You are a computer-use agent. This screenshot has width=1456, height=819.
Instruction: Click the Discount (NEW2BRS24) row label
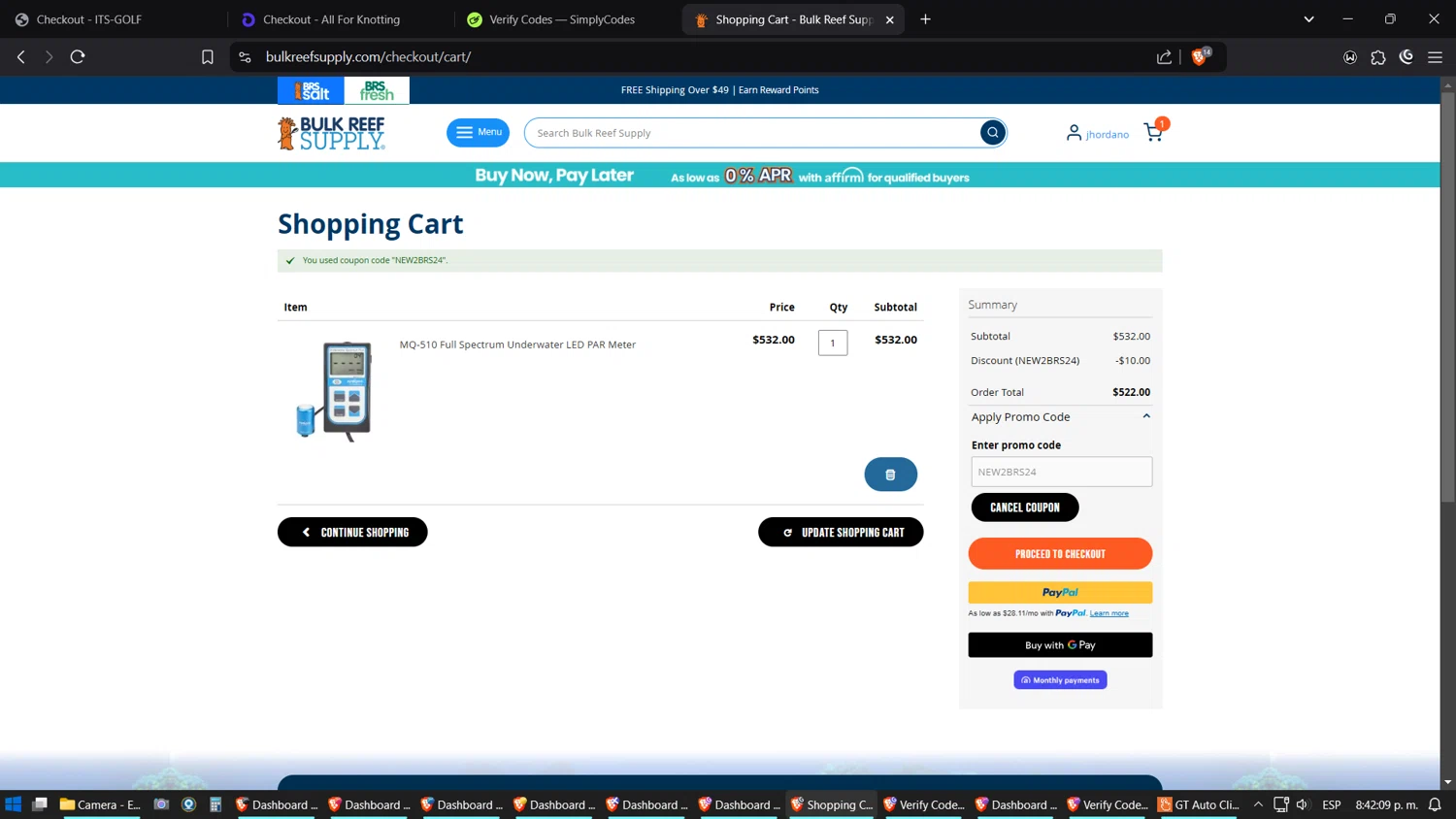click(1025, 360)
